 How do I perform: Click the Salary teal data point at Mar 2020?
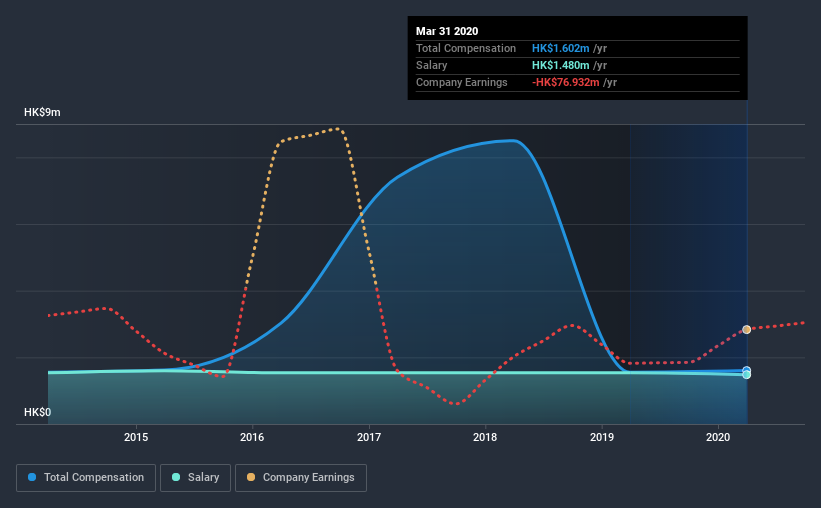(x=747, y=374)
